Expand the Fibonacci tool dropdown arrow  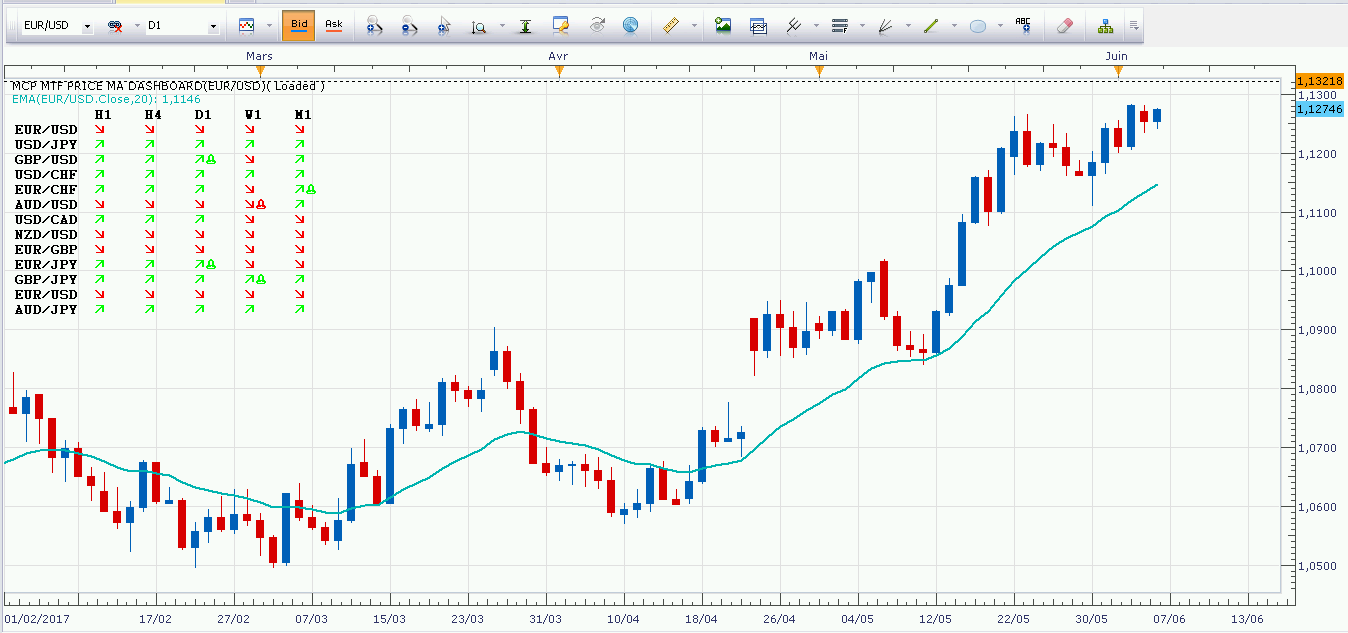pos(862,25)
